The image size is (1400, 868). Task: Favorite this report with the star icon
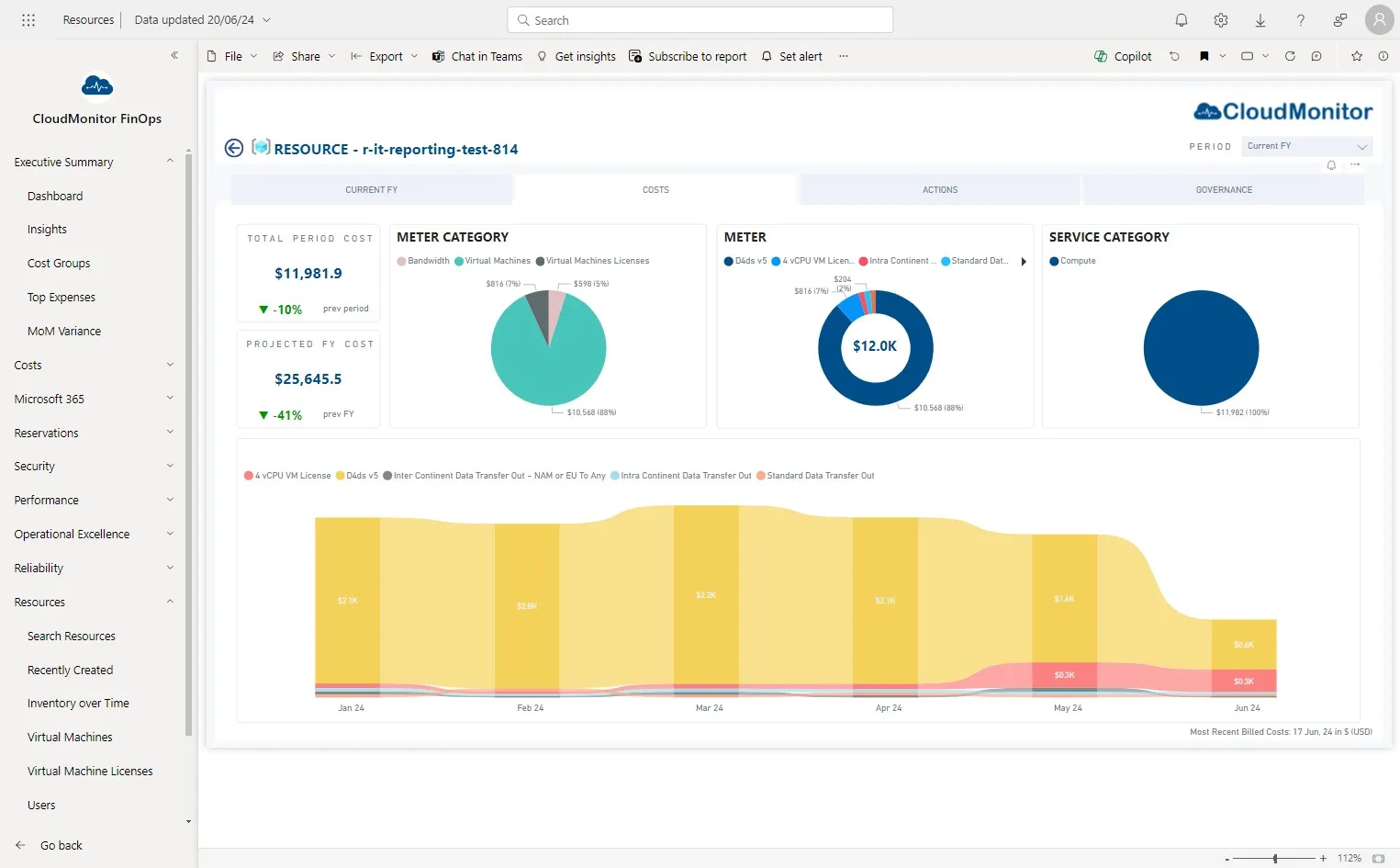pos(1357,56)
